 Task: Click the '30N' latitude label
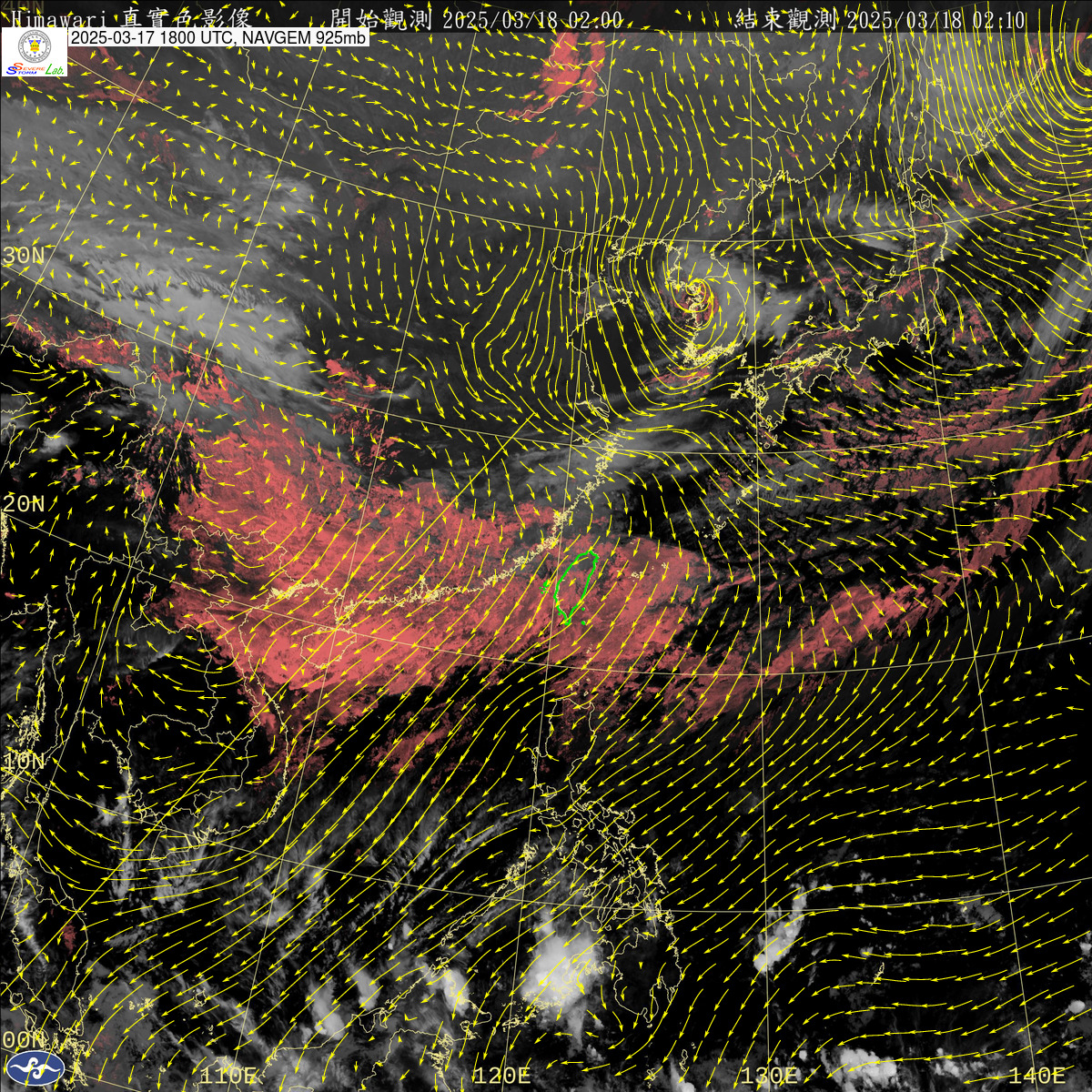(x=23, y=256)
